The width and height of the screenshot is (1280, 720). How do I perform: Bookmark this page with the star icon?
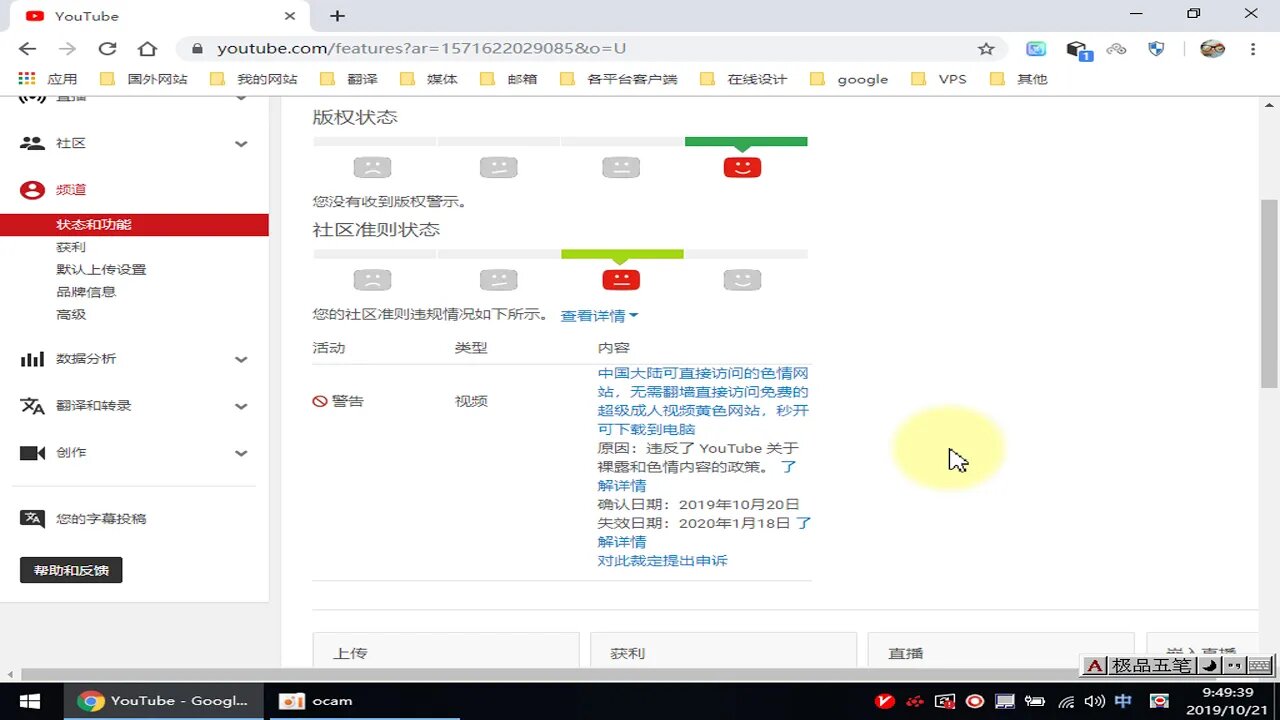(x=986, y=48)
